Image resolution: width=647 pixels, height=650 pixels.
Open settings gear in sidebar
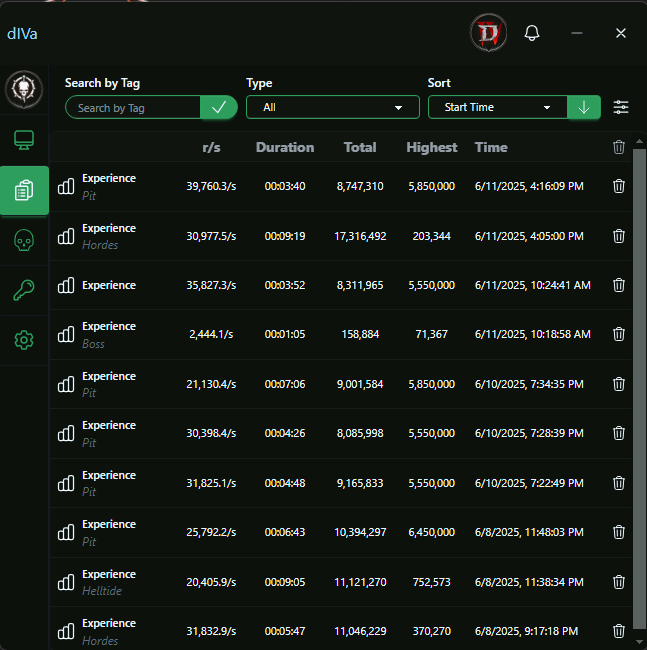coord(24,340)
